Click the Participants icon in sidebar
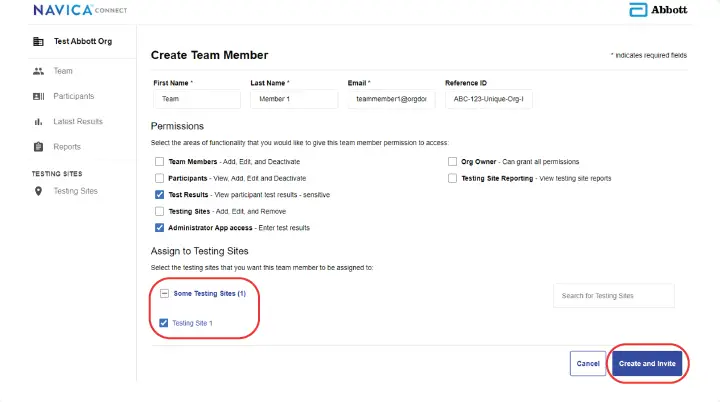Viewport: 720px width, 402px height. (38, 96)
